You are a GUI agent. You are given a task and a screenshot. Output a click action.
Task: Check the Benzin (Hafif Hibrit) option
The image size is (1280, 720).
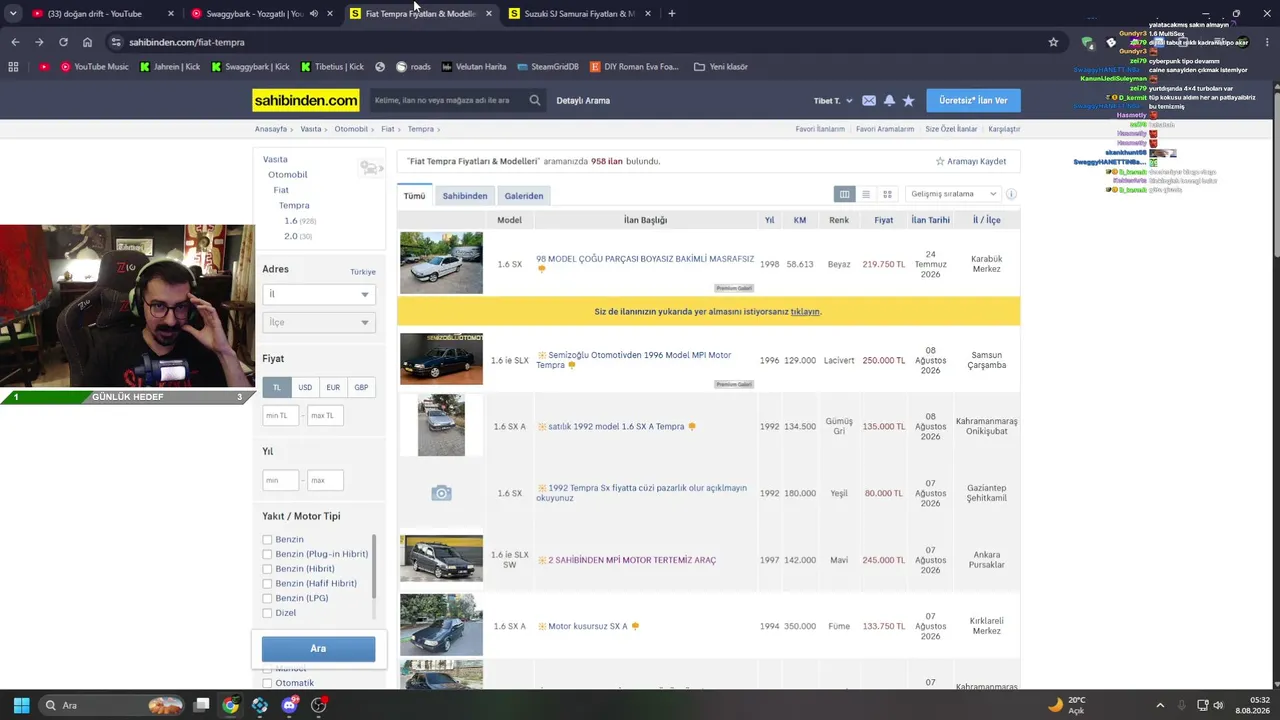pyautogui.click(x=267, y=584)
